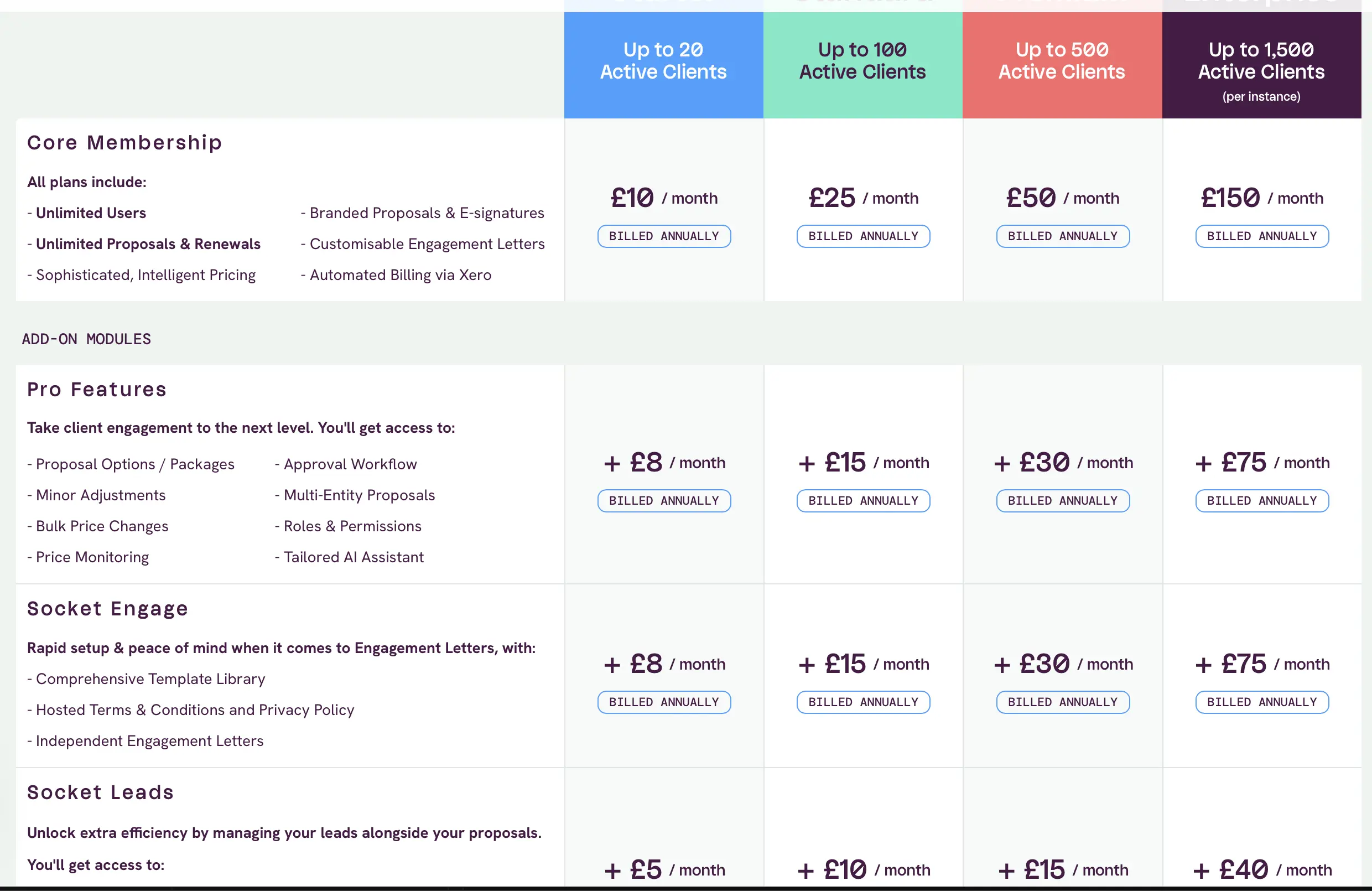Click Billed Annually under Socket Engage £8
1372x891 pixels.
[663, 702]
